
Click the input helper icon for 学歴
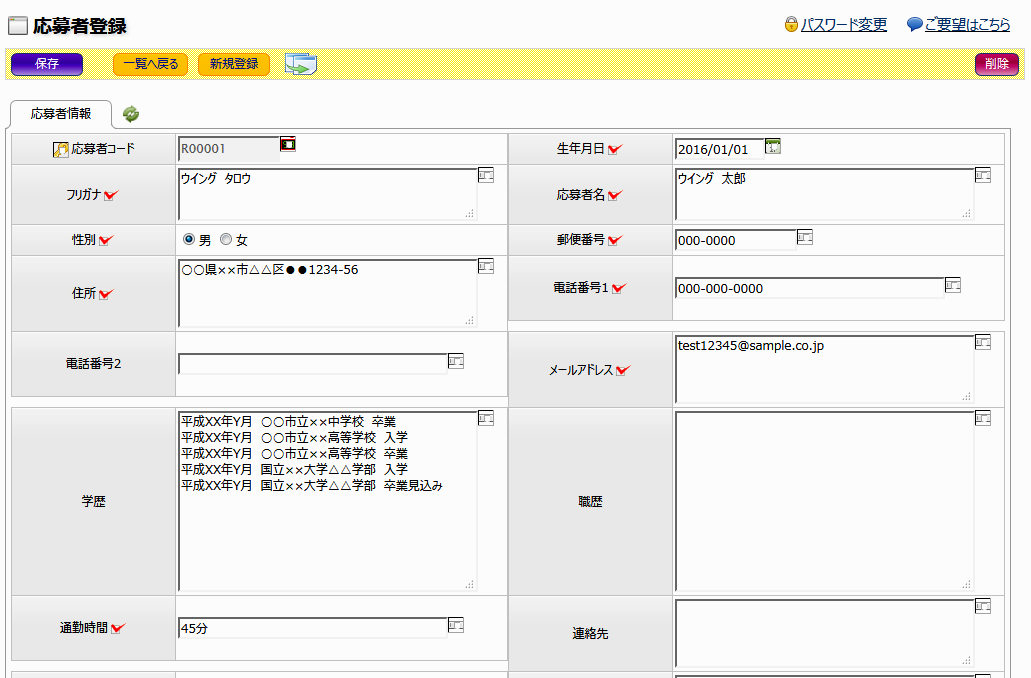pyautogui.click(x=486, y=418)
